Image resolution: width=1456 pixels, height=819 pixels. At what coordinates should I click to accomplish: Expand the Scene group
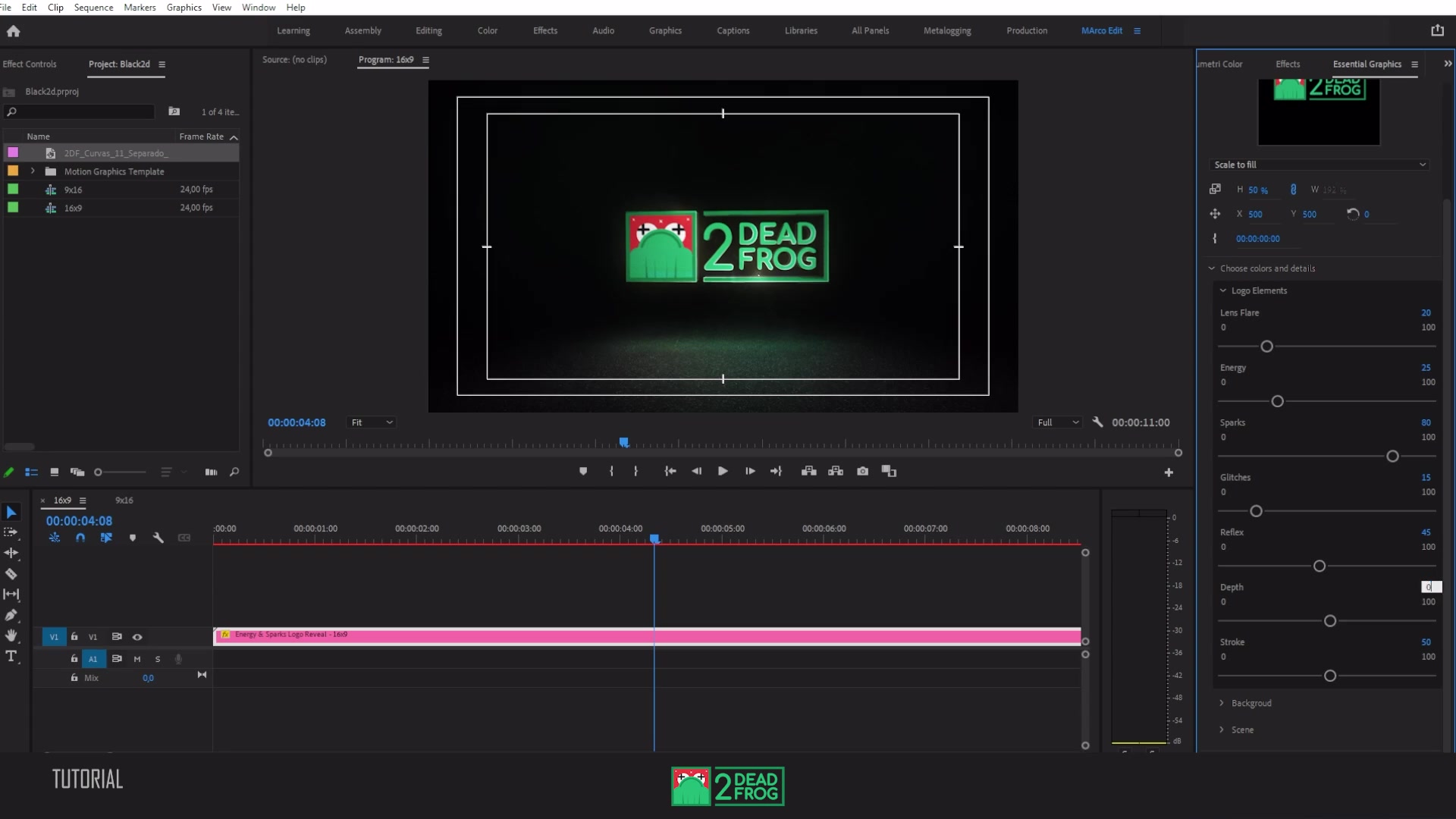point(1222,730)
